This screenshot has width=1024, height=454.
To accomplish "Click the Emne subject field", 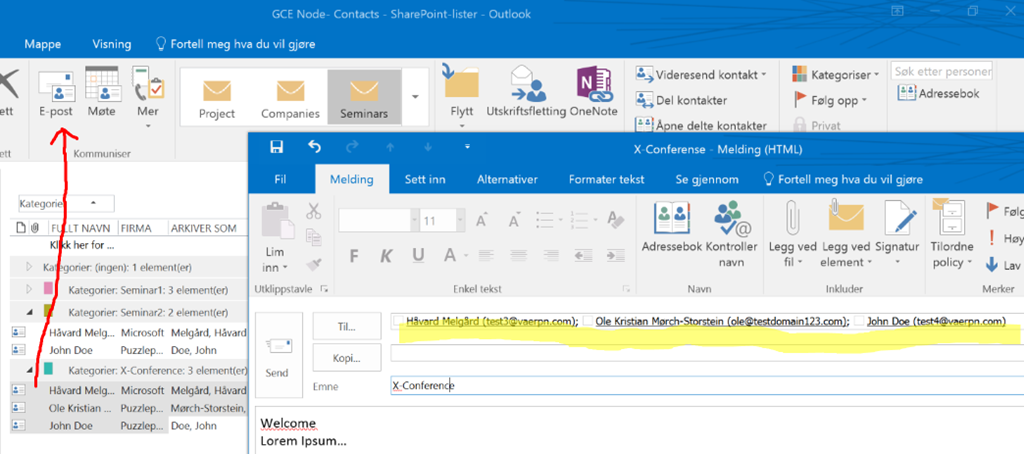I will [x=700, y=385].
